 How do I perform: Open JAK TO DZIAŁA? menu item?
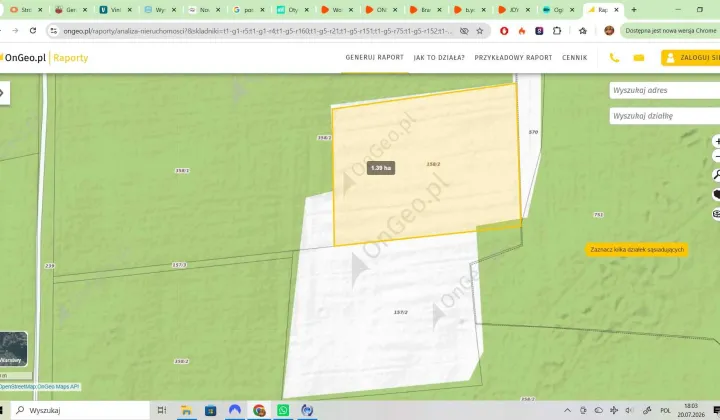click(x=439, y=58)
